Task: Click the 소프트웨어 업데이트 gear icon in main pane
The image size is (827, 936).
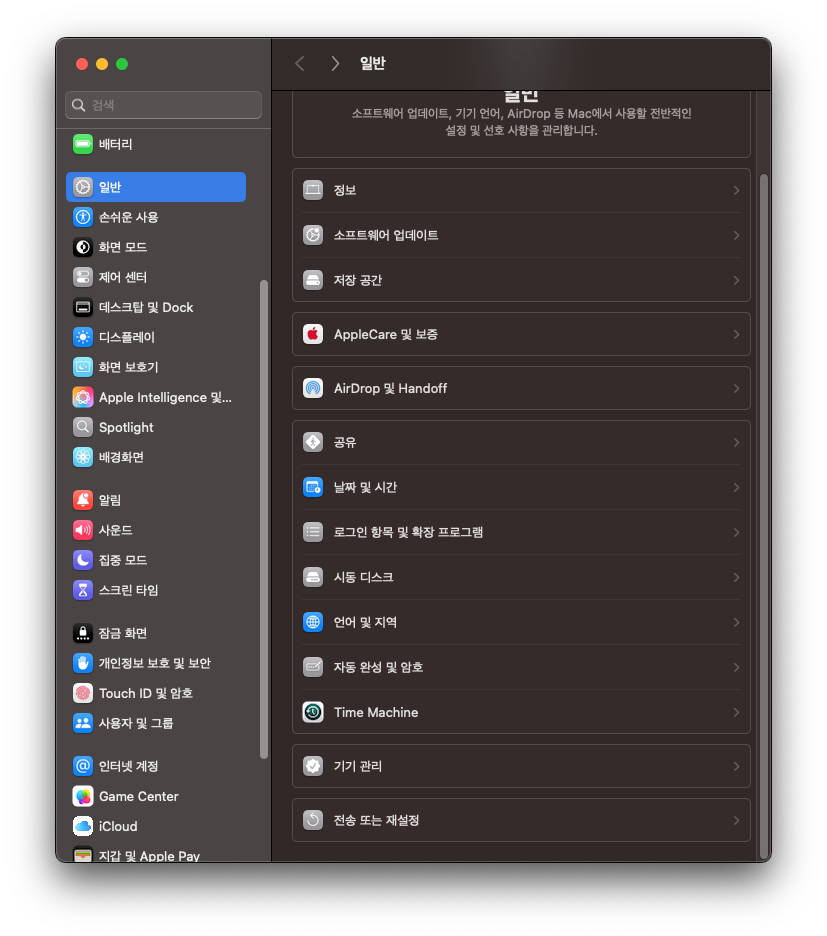Action: 313,235
